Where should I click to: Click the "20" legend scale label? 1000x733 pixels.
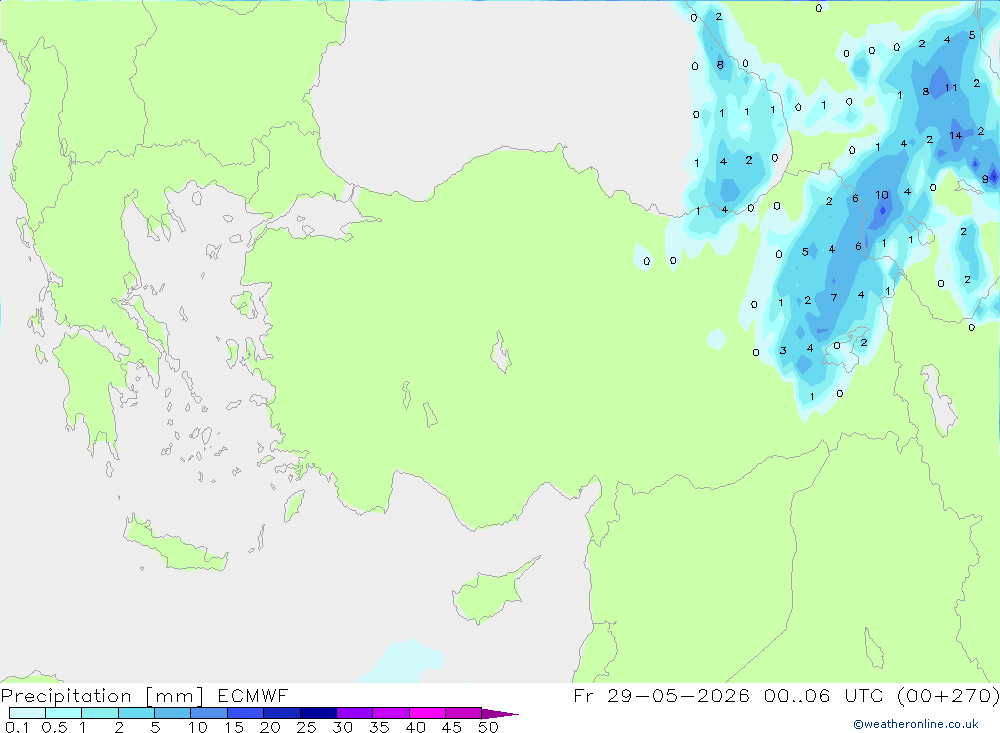(270, 727)
